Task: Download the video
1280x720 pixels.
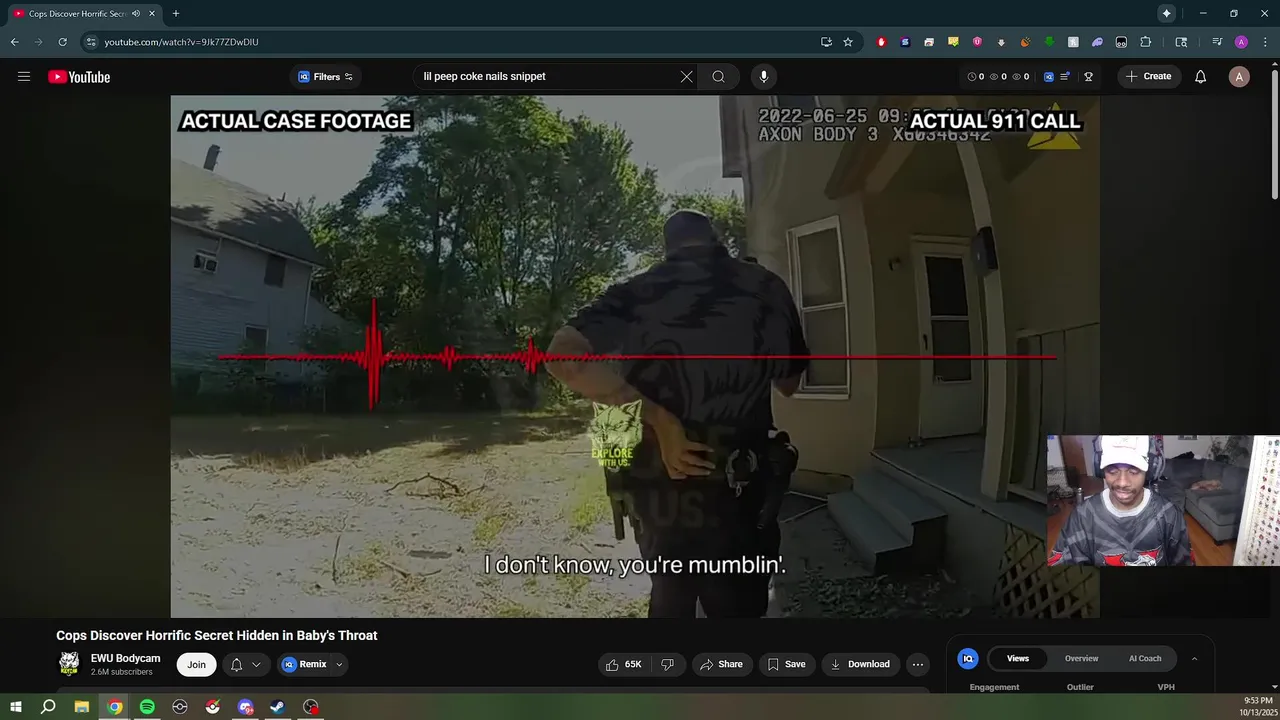Action: click(x=860, y=664)
